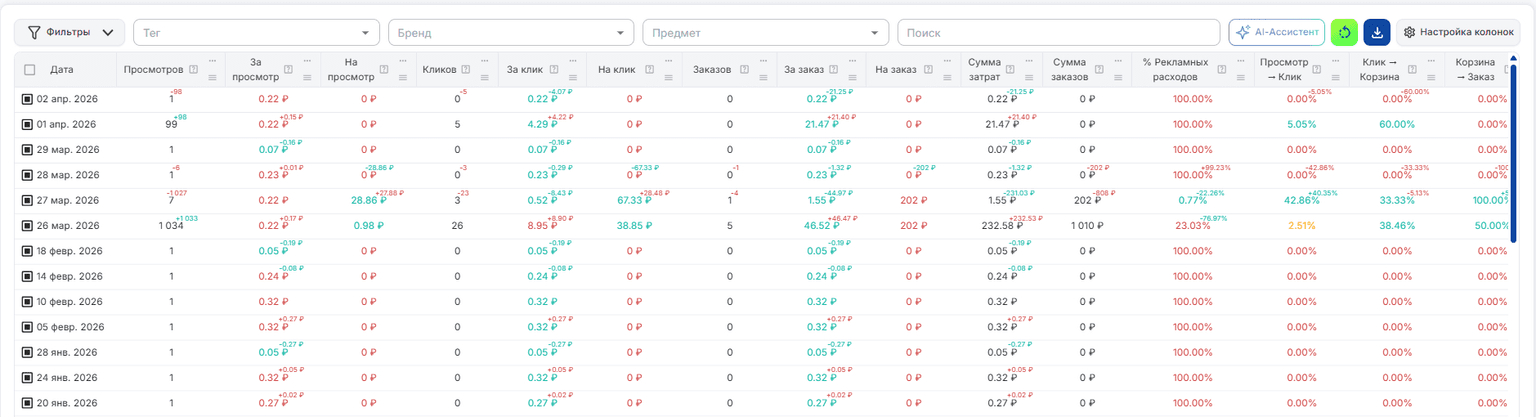Screen dimensions: 1536x417
Task: Click the AI-Ассистент button
Action: pos(1277,32)
